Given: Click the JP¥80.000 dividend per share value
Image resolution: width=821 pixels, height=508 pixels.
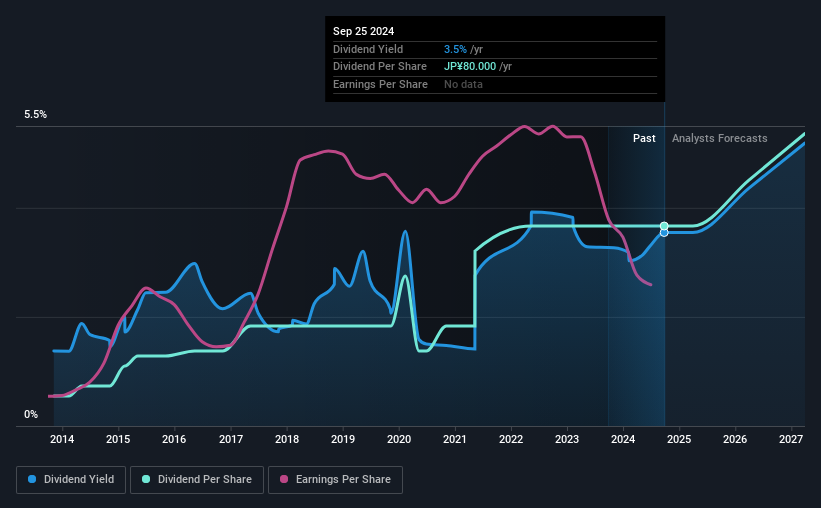Looking at the screenshot, I should click(x=470, y=67).
